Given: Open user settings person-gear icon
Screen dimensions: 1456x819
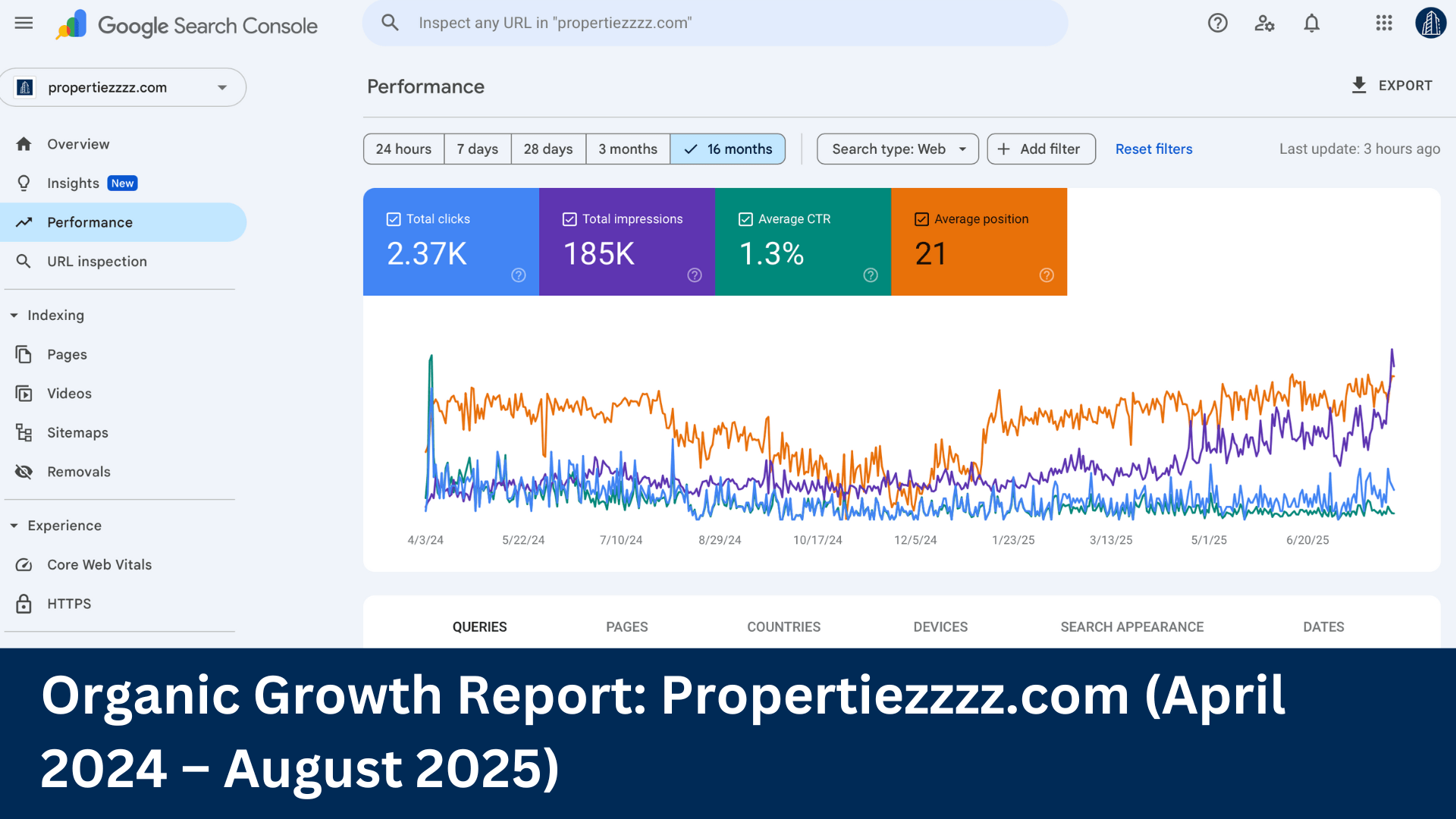Looking at the screenshot, I should click(1264, 23).
